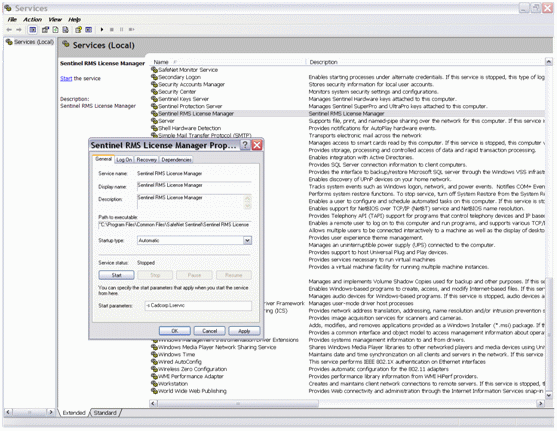The image size is (557, 431).
Task: Click the gear icon beside World Wide Web Publishing
Action: pyautogui.click(x=154, y=391)
